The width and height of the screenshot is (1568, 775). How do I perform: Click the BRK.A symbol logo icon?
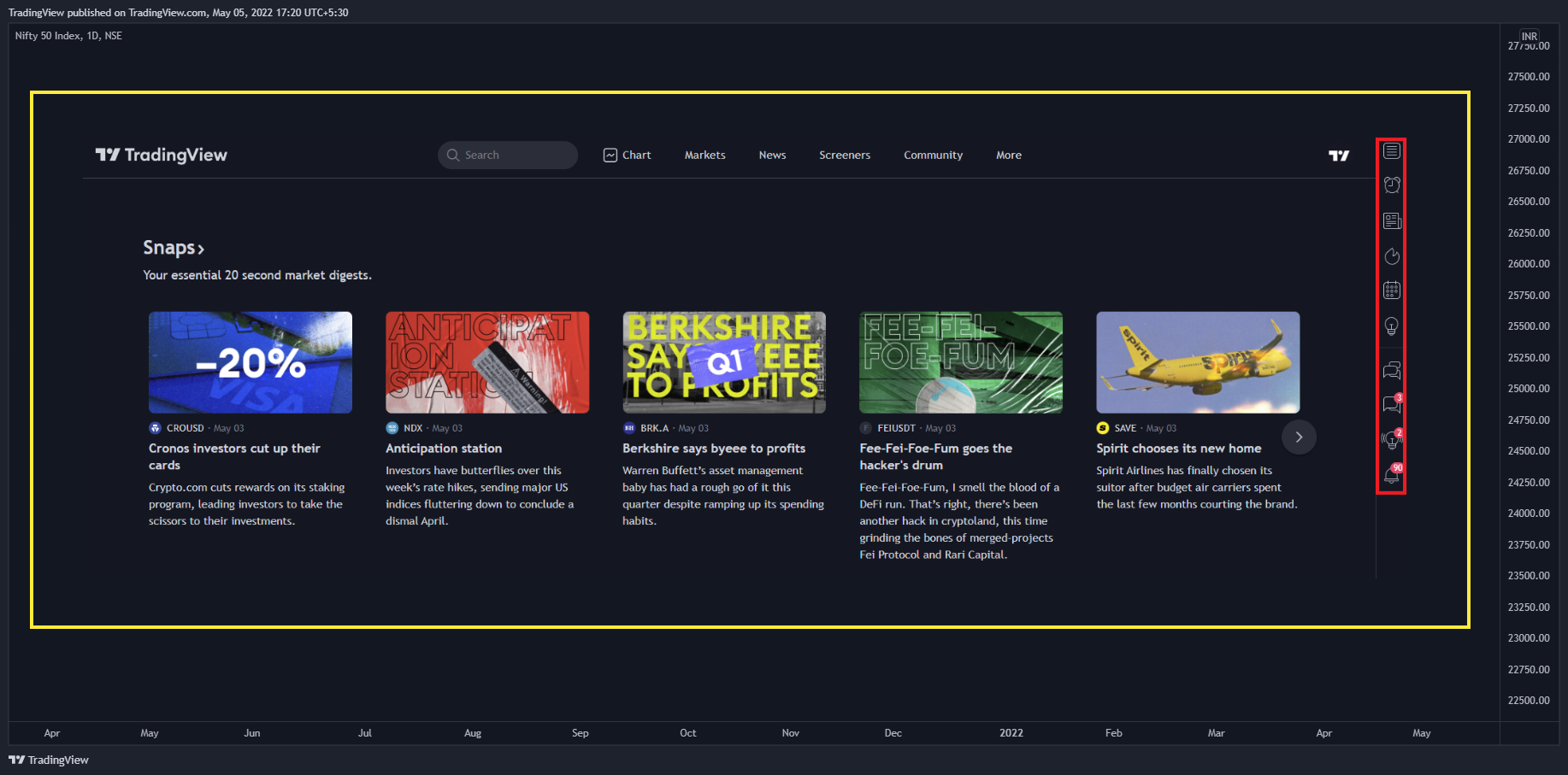click(629, 428)
